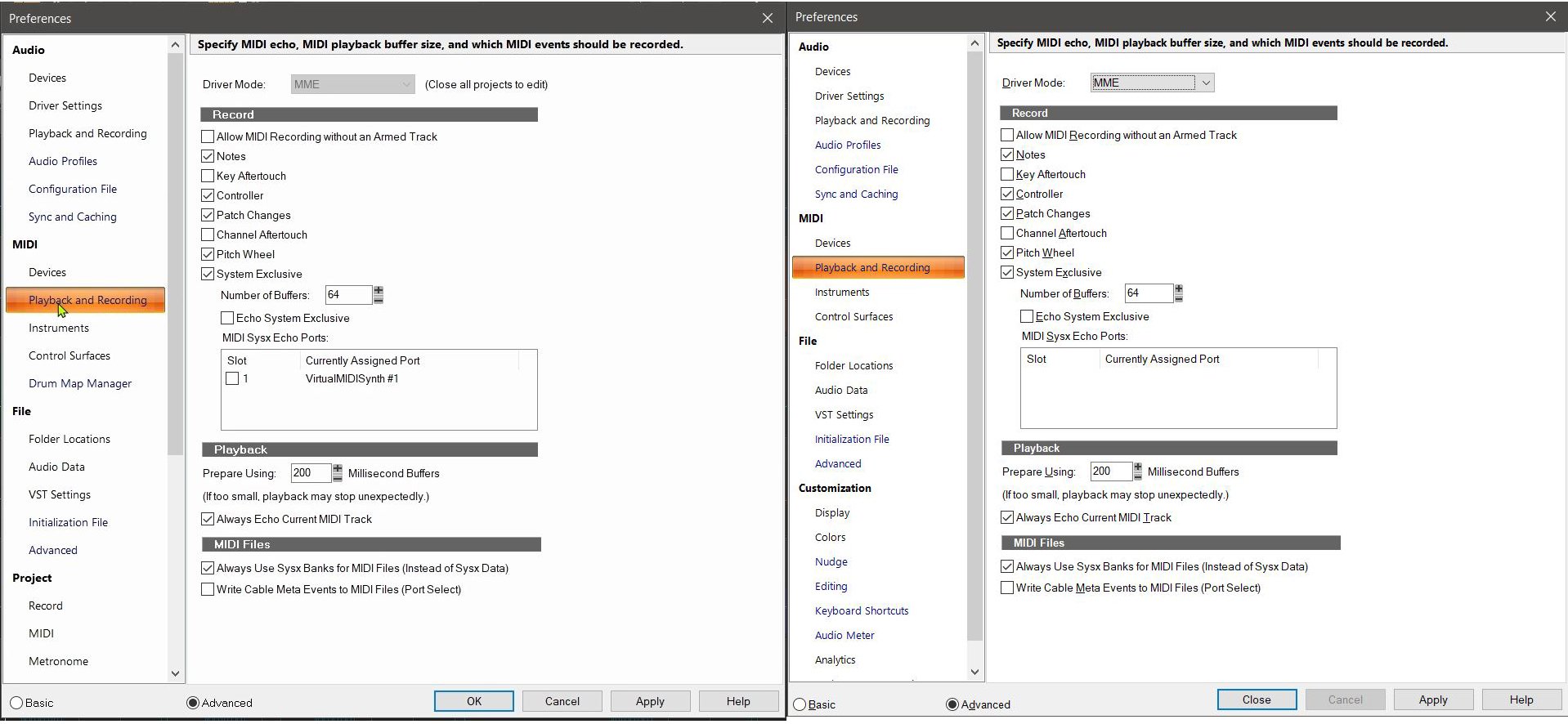Select the Colors customization page

tap(830, 537)
